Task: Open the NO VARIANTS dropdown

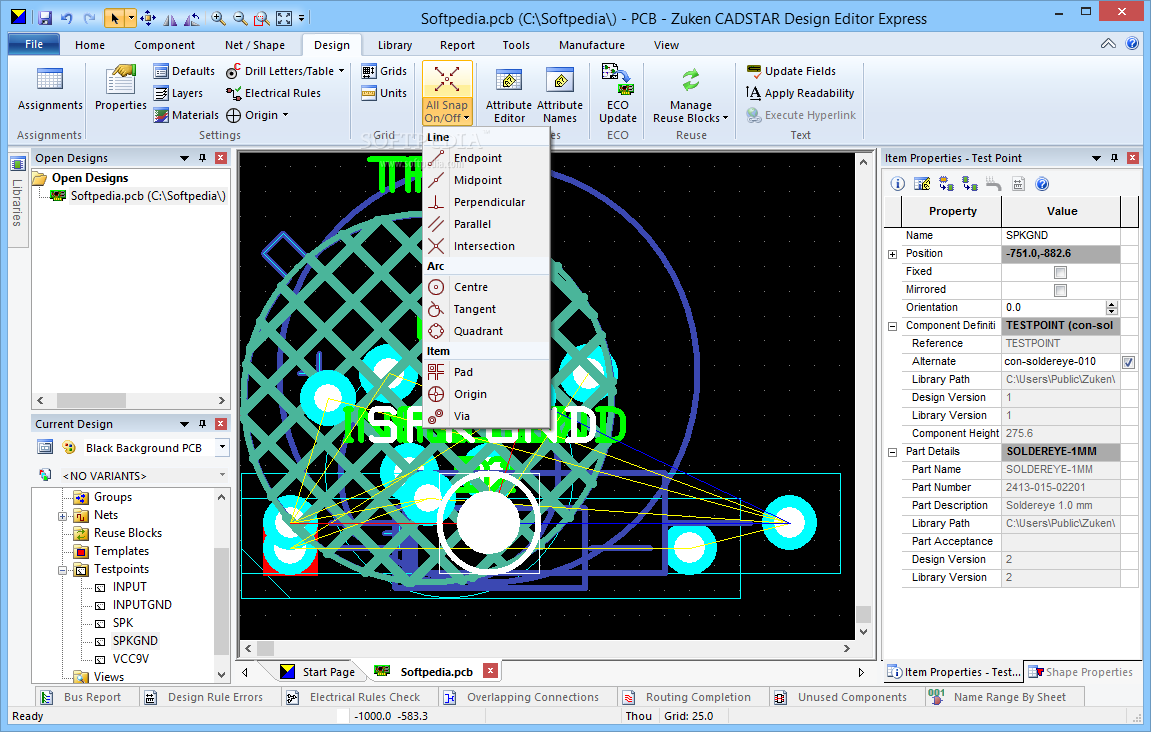Action: pyautogui.click(x=222, y=476)
